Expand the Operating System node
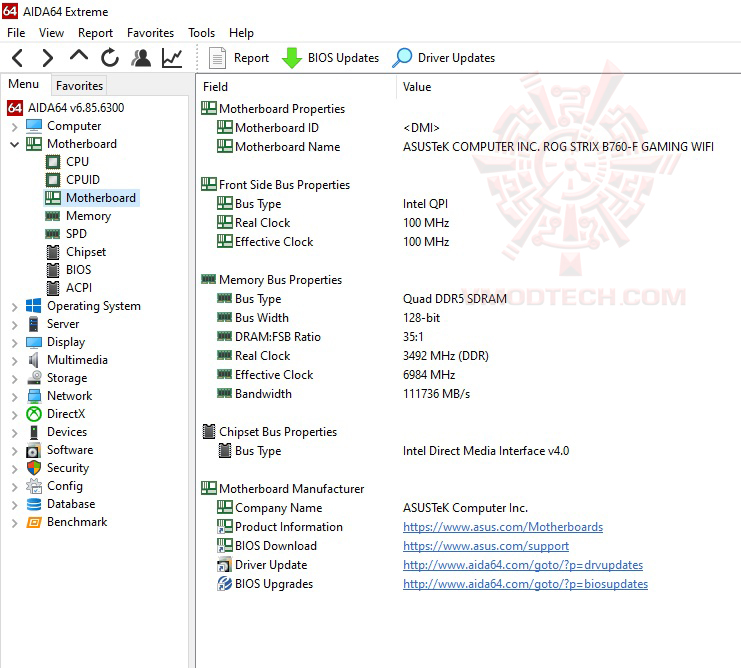The height and width of the screenshot is (668, 741). [x=15, y=307]
